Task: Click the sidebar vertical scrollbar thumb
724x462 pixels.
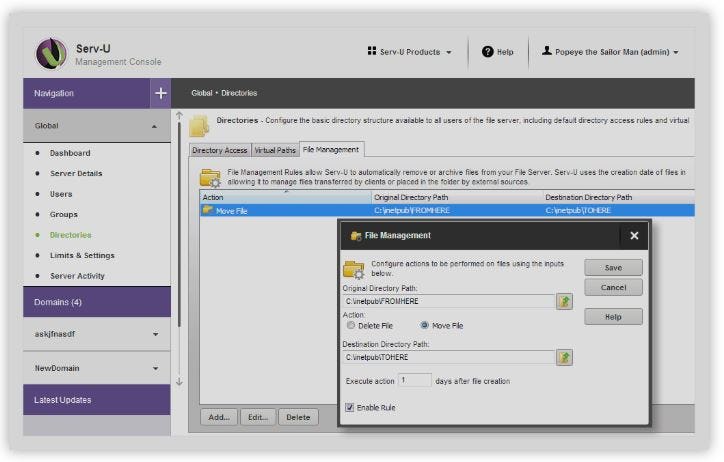Action: (179, 224)
